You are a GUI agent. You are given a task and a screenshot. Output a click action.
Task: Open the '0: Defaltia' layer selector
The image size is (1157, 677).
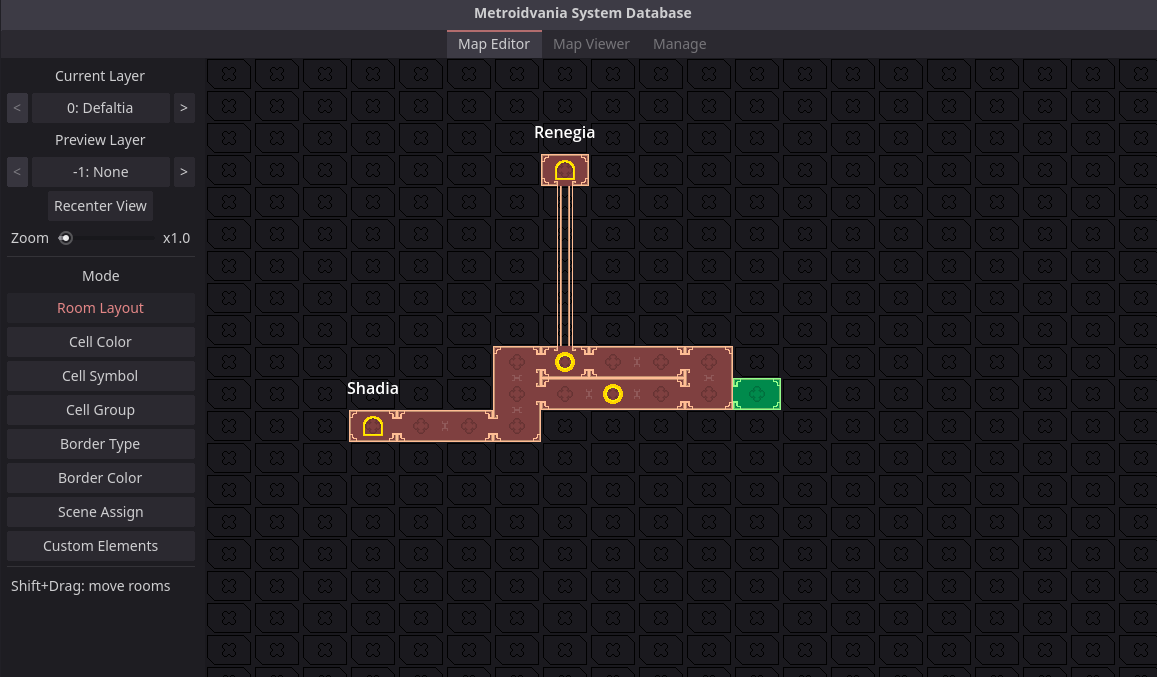[x=100, y=108]
